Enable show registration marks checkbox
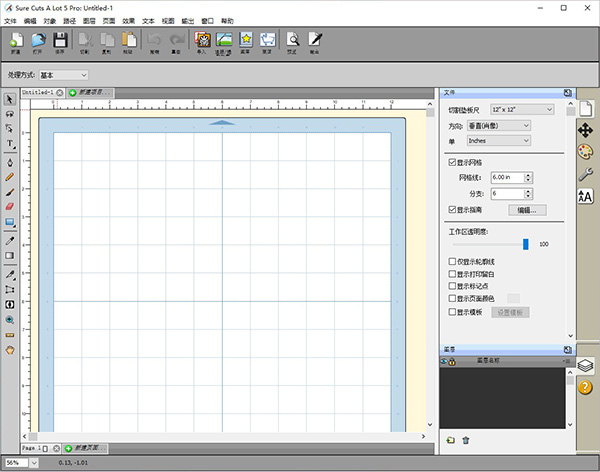Image resolution: width=600 pixels, height=472 pixels. click(x=452, y=286)
